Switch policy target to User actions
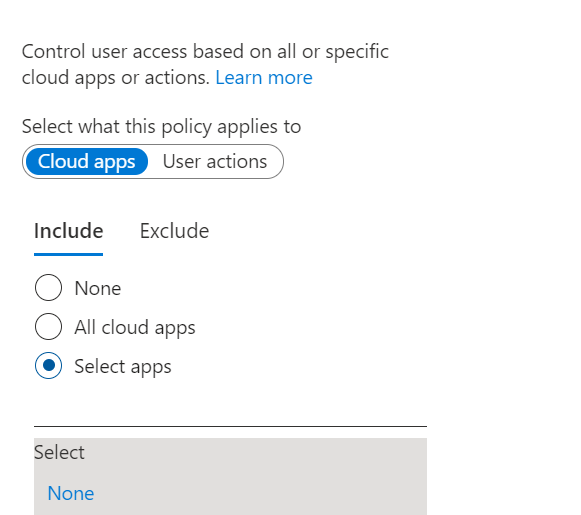Image resolution: width=581 pixels, height=515 pixels. [215, 162]
